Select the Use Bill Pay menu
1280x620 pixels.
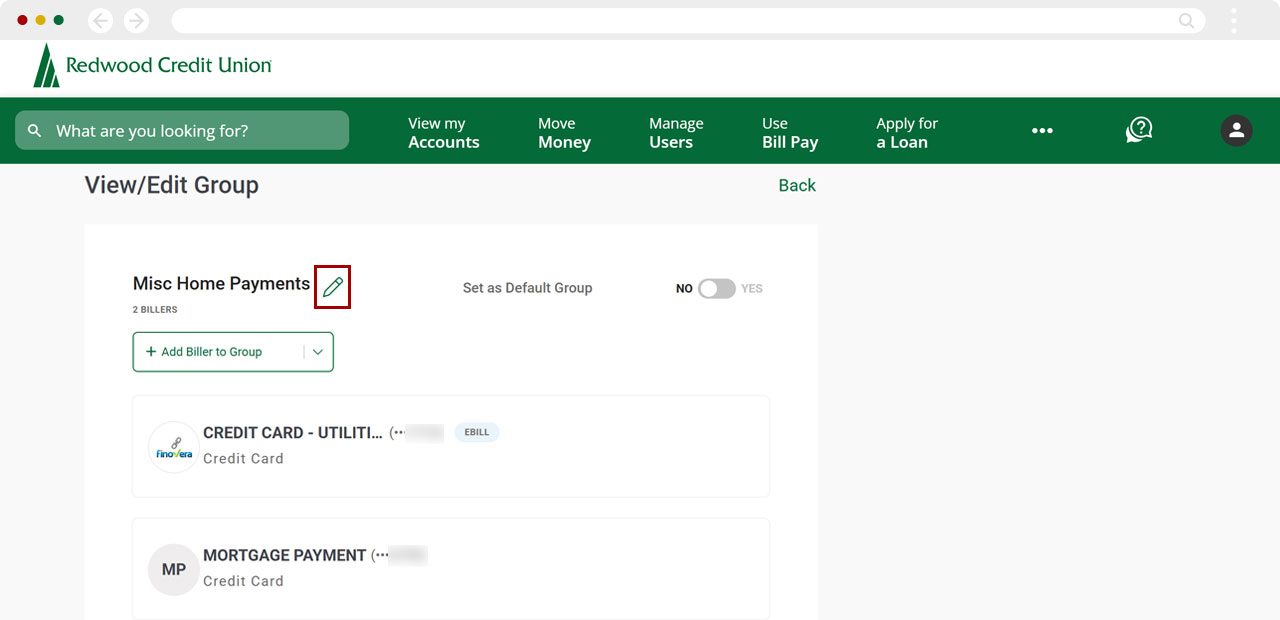click(x=789, y=132)
